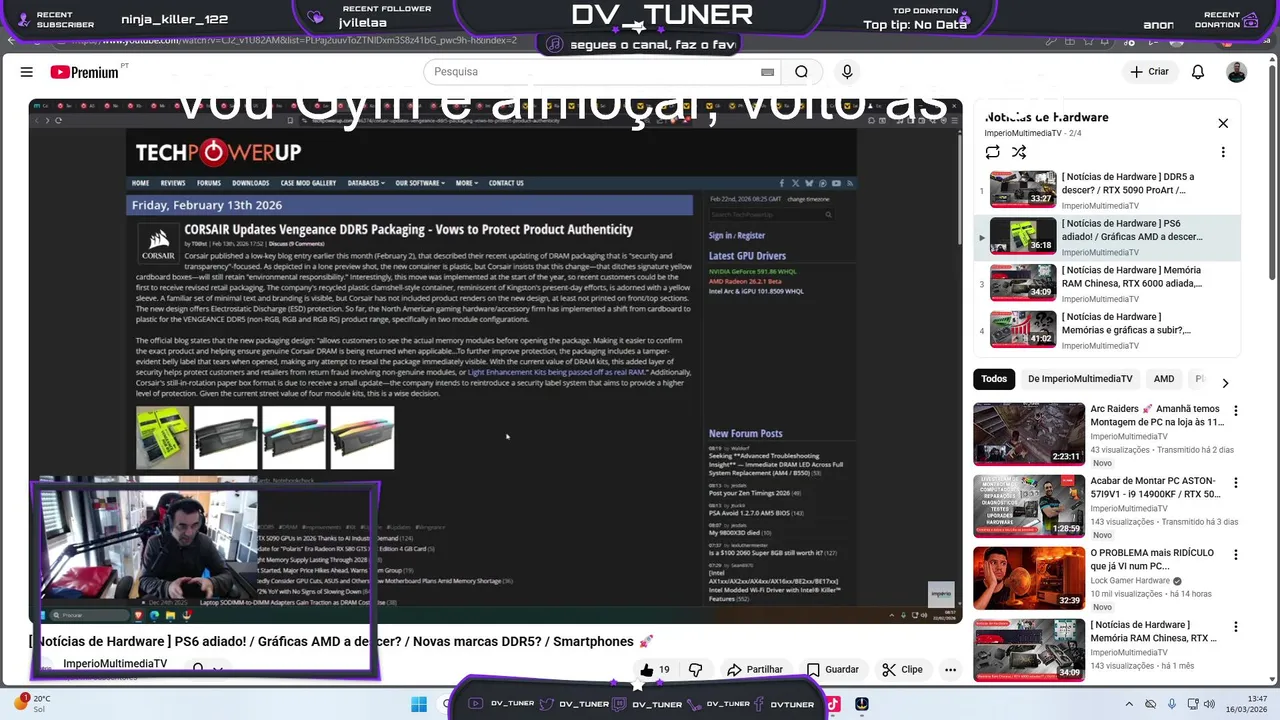Open the notifications bell

1198,72
